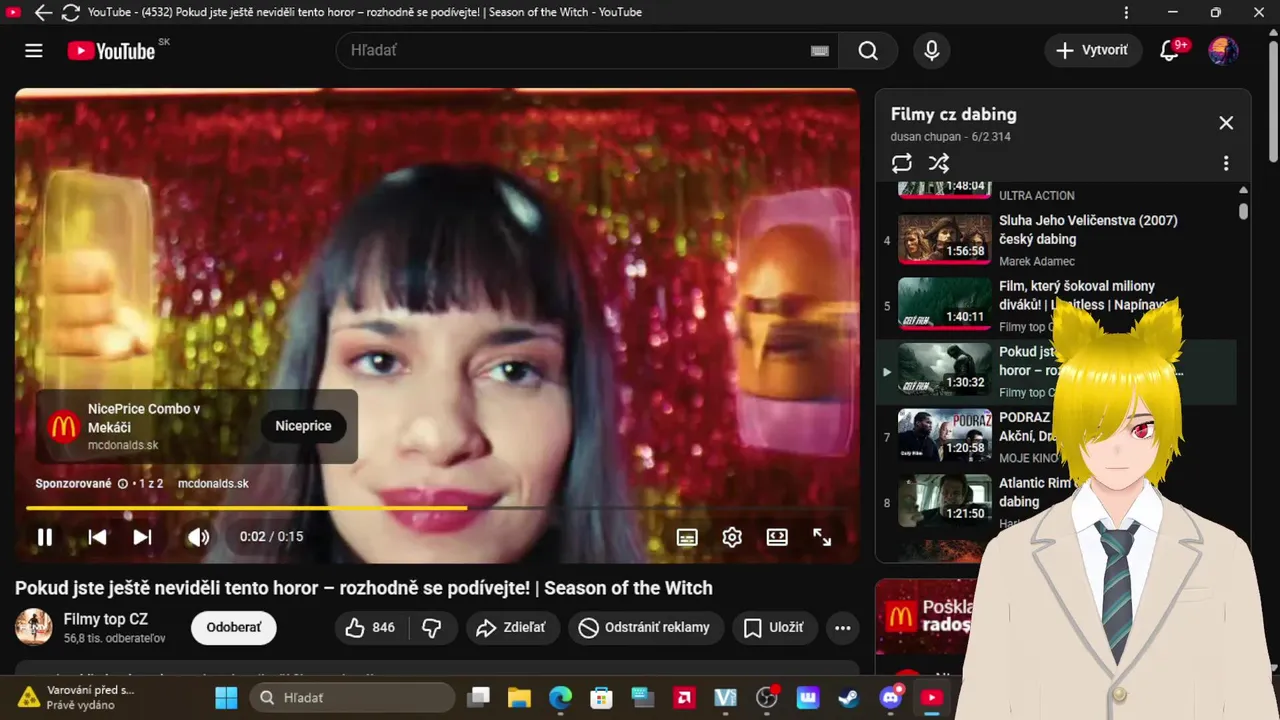This screenshot has height=720, width=1280.
Task: Click the Windows taskbar Hľadať search box
Action: coord(352,698)
